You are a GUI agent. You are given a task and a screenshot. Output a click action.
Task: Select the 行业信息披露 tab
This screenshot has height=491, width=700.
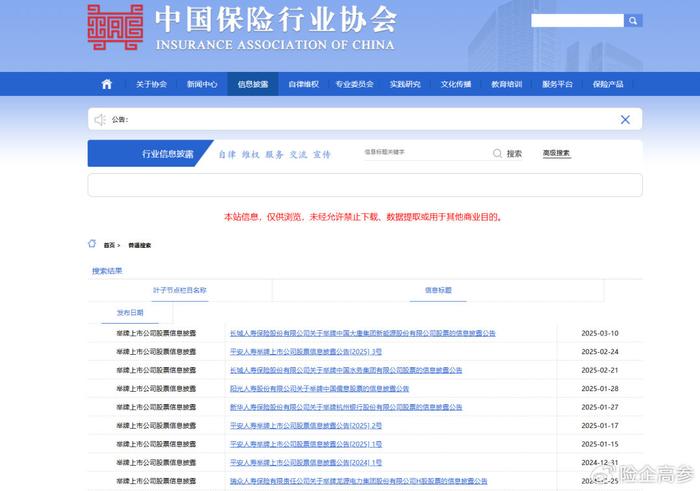click(x=150, y=154)
